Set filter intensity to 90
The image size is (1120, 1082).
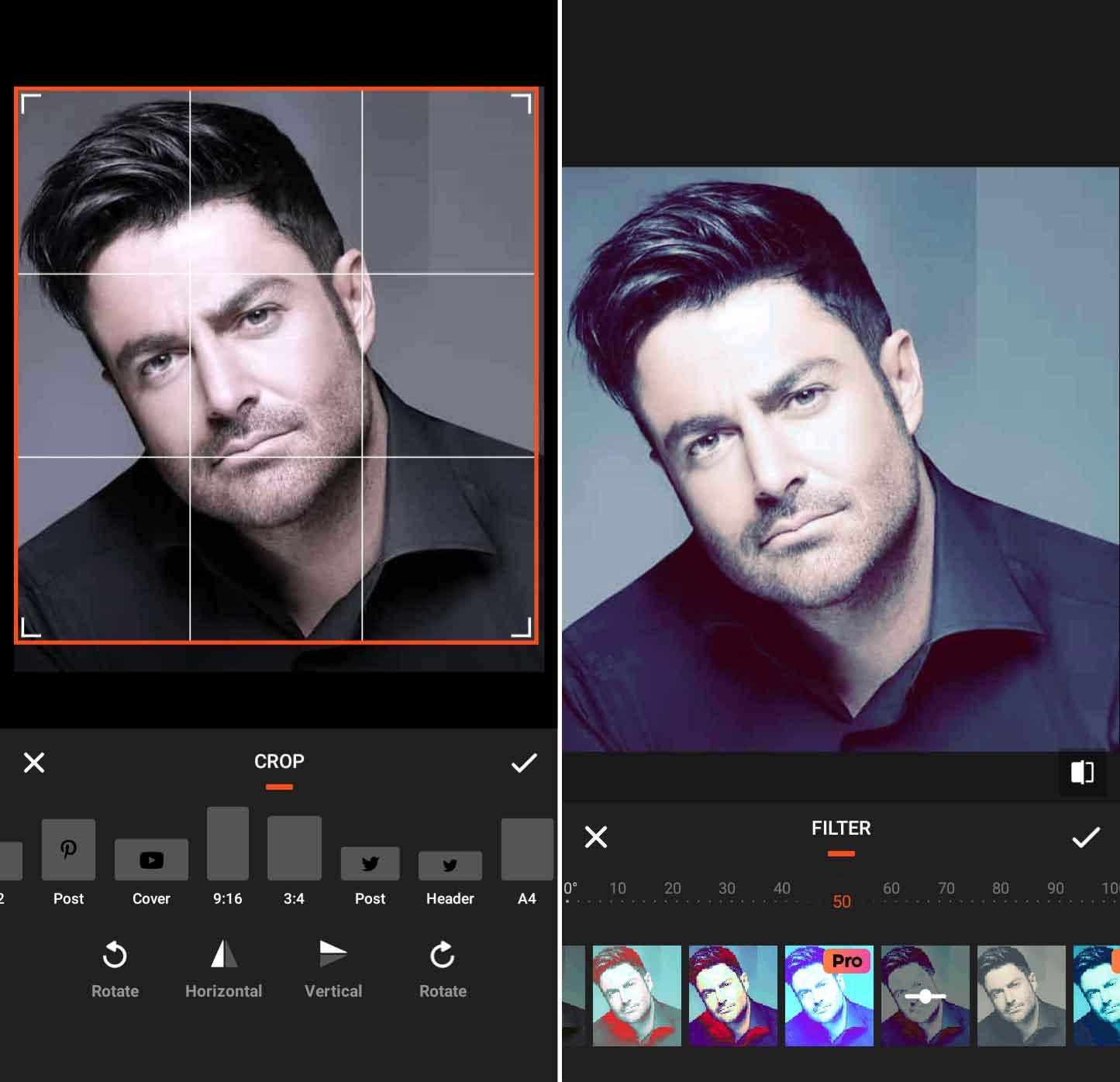tap(1056, 888)
